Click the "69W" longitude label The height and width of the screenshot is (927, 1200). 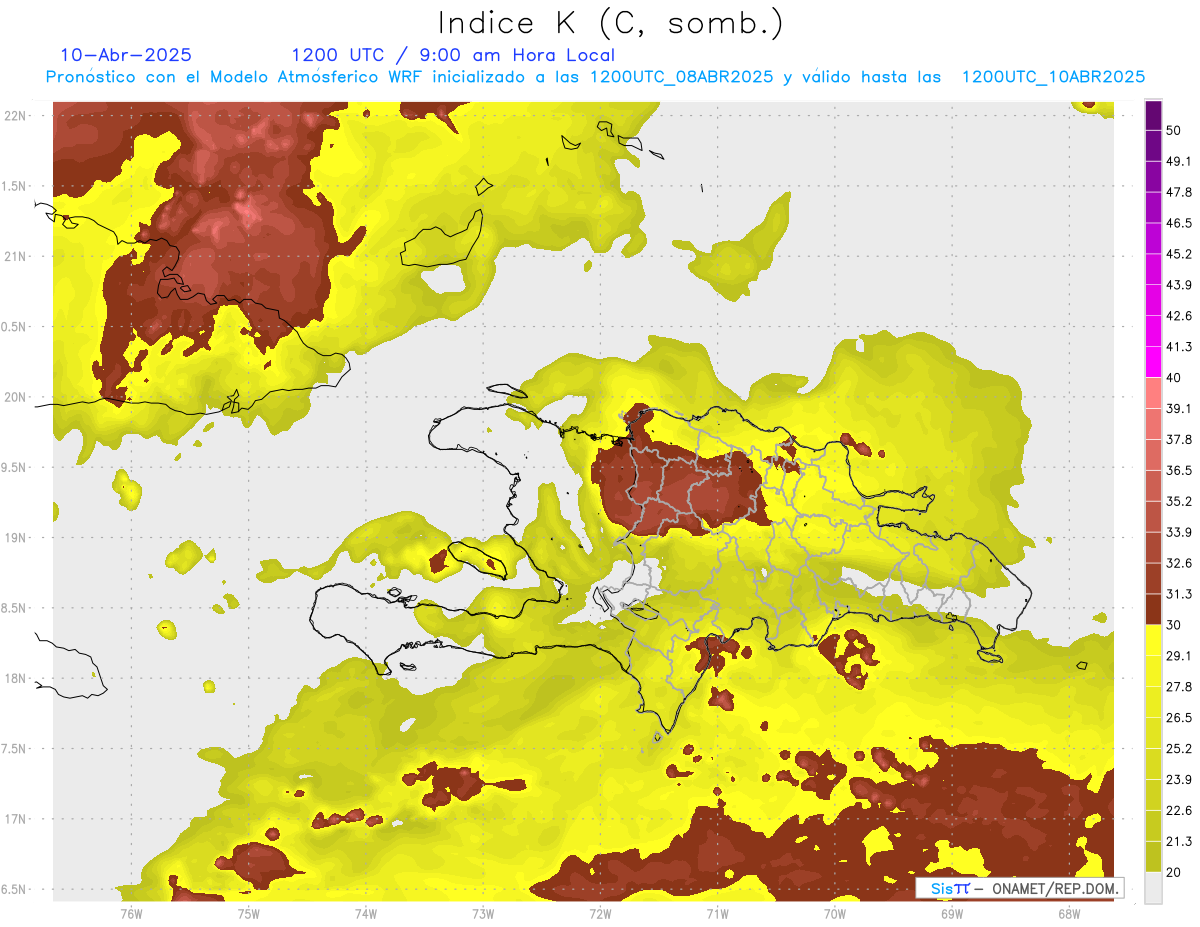[x=952, y=914]
